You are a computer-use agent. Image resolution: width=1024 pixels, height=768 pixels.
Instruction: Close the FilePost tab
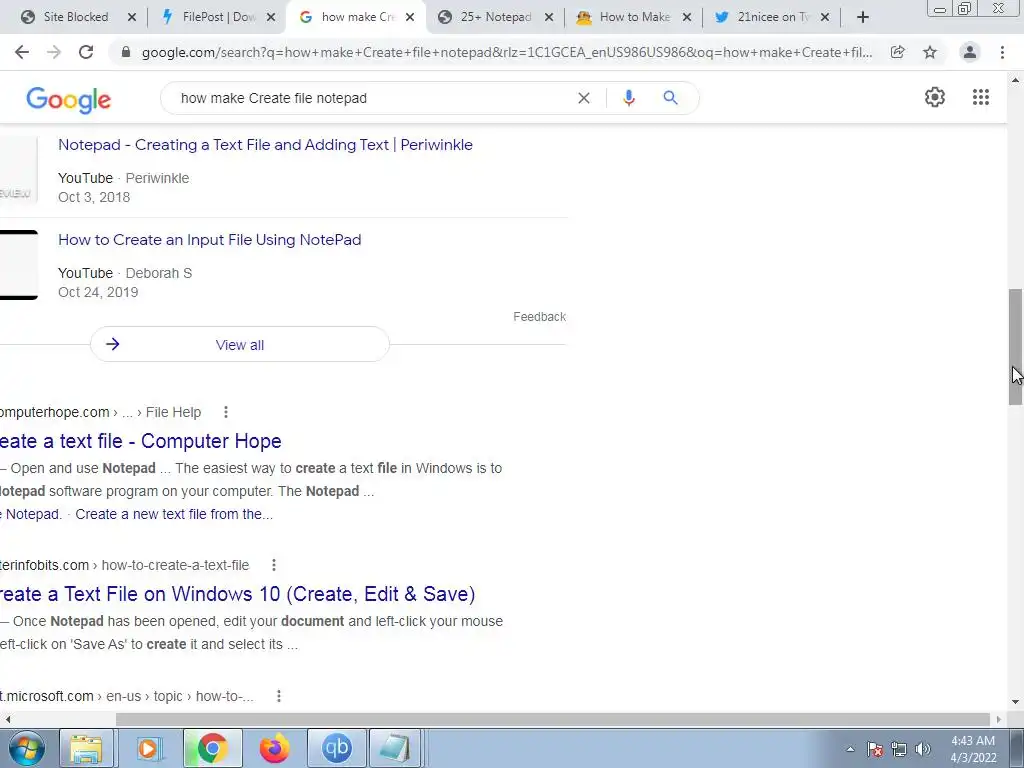pos(271,17)
